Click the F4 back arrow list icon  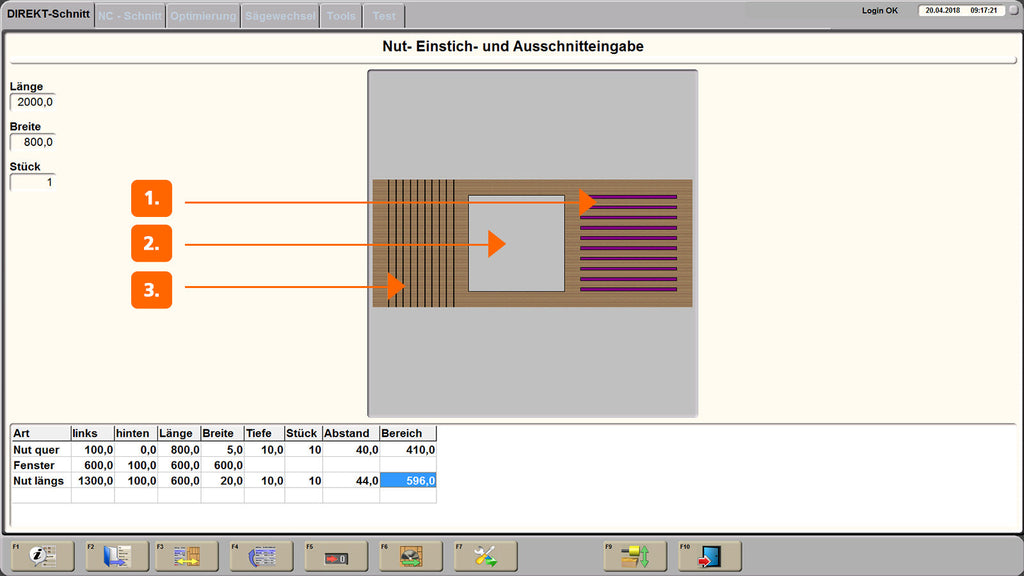point(261,556)
